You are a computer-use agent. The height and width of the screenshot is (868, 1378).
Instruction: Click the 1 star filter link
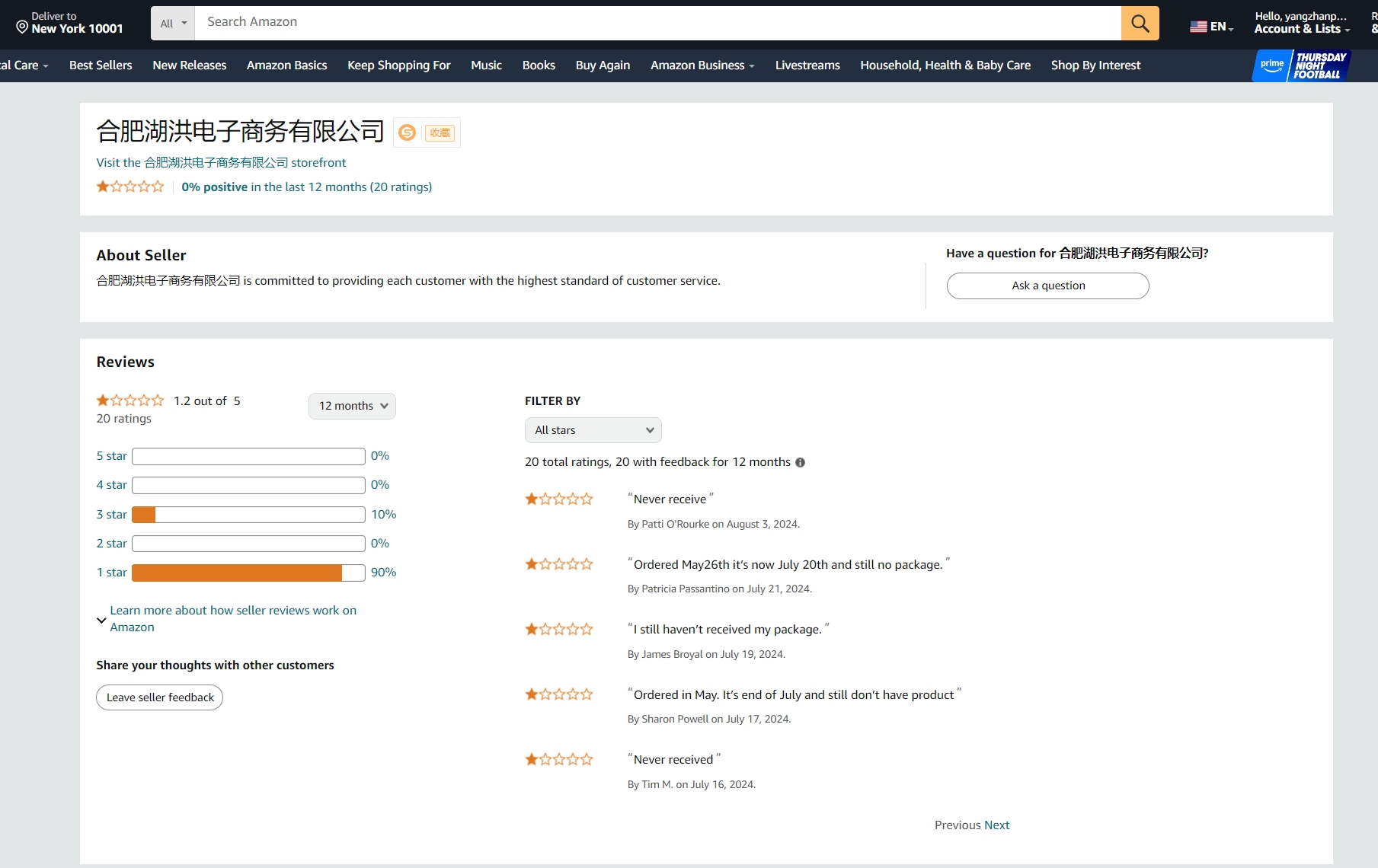pyautogui.click(x=111, y=573)
